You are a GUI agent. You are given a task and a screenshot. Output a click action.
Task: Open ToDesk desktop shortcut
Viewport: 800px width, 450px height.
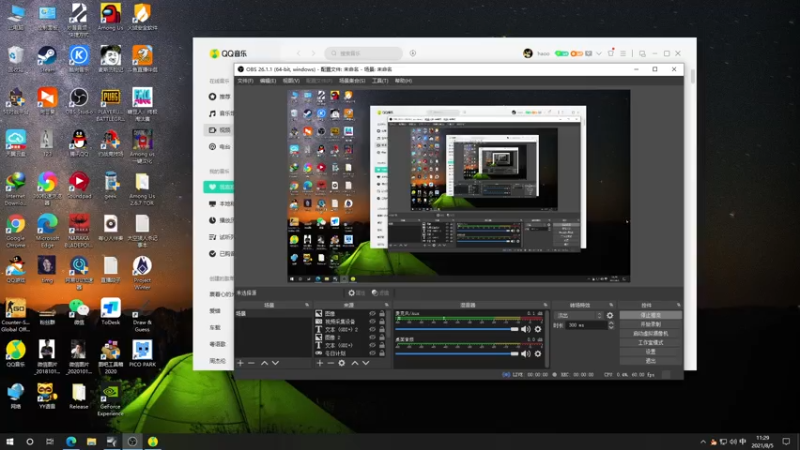110,312
